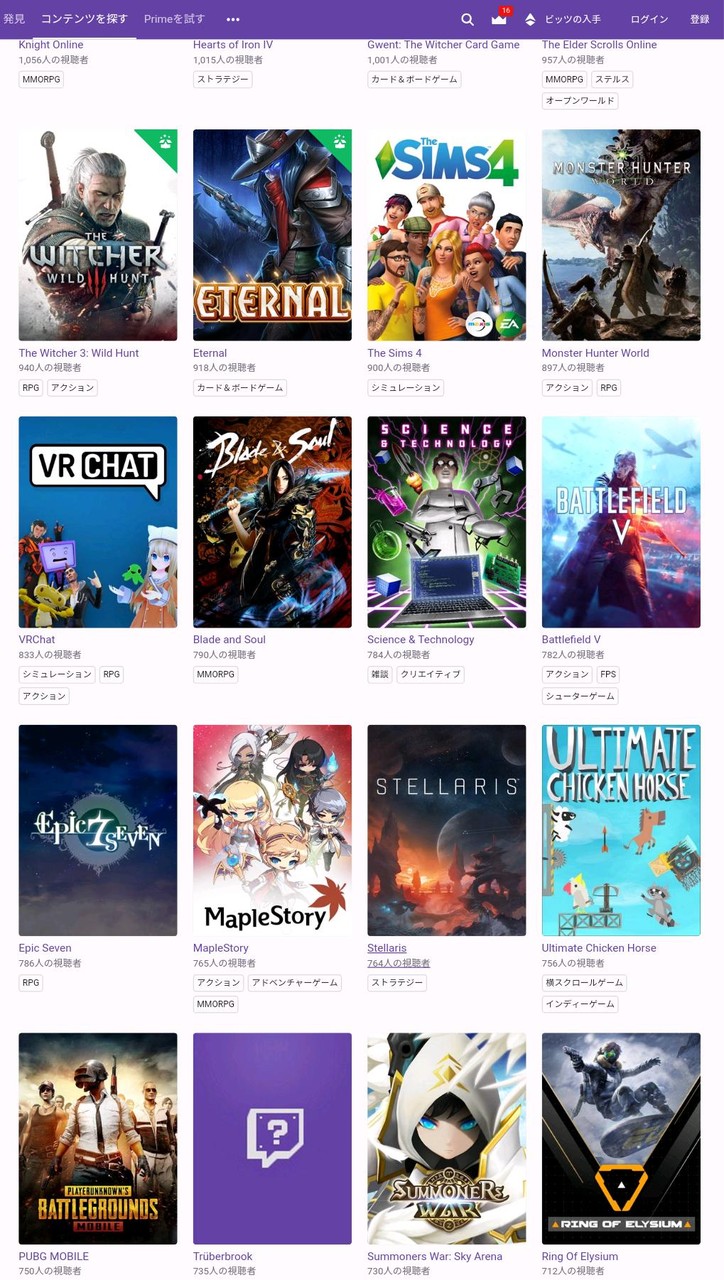Click the アドベンチャーゲーム tag under MapleStory
The height and width of the screenshot is (1280, 724).
click(295, 983)
